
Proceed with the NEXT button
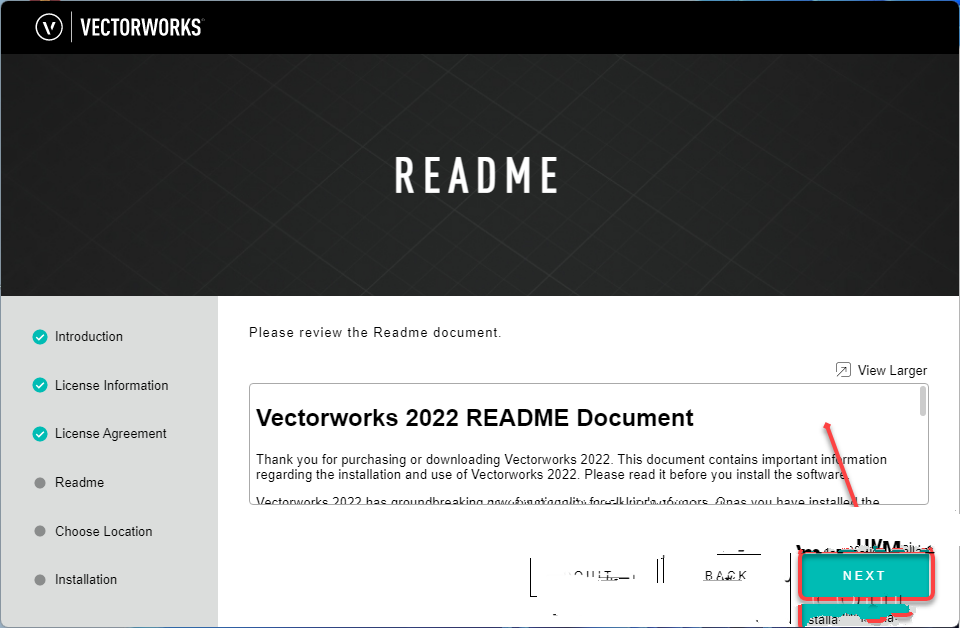coord(864,575)
